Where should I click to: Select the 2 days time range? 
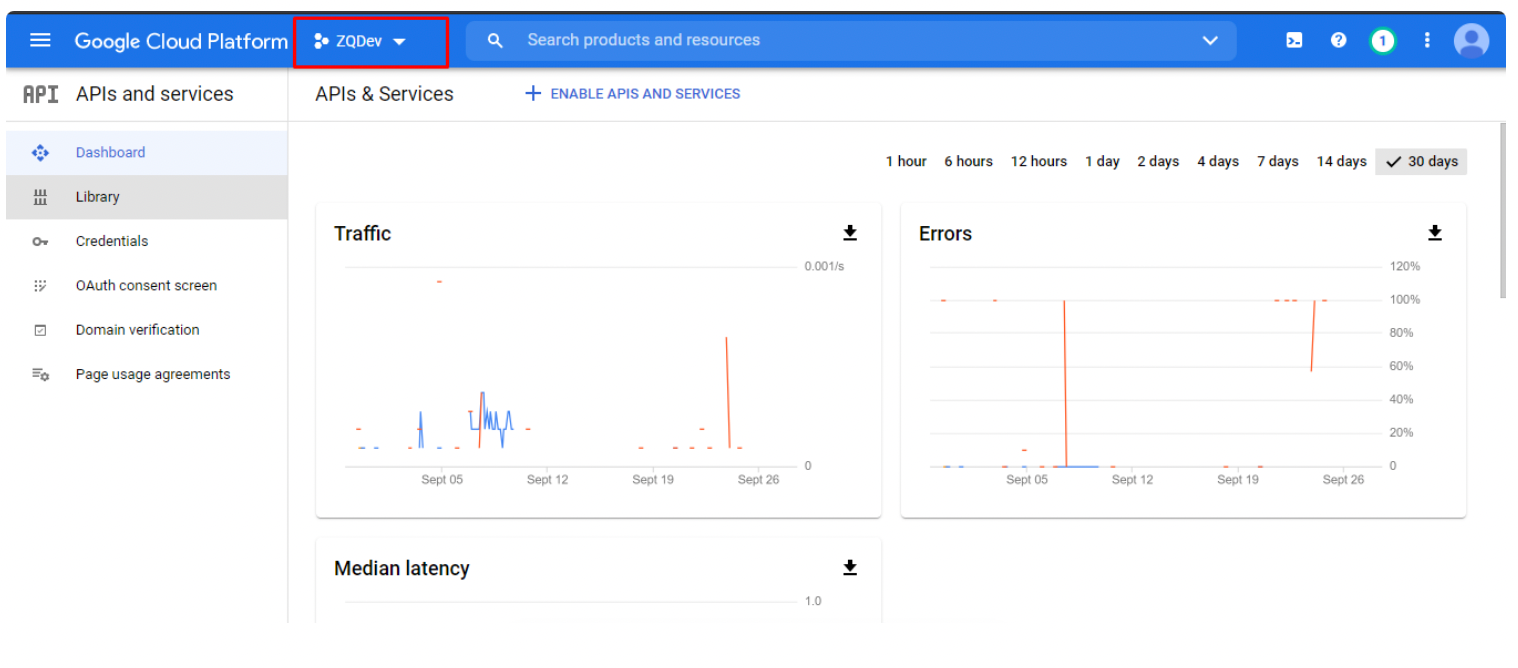(1158, 162)
